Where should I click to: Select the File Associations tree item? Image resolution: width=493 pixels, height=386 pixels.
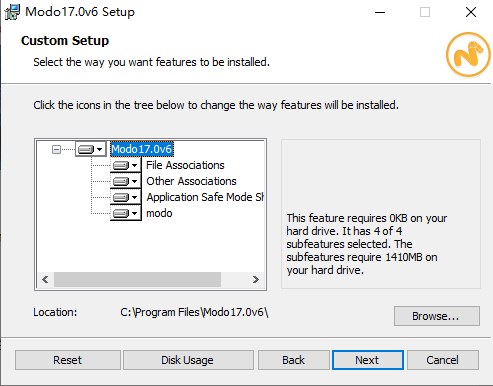click(x=185, y=165)
